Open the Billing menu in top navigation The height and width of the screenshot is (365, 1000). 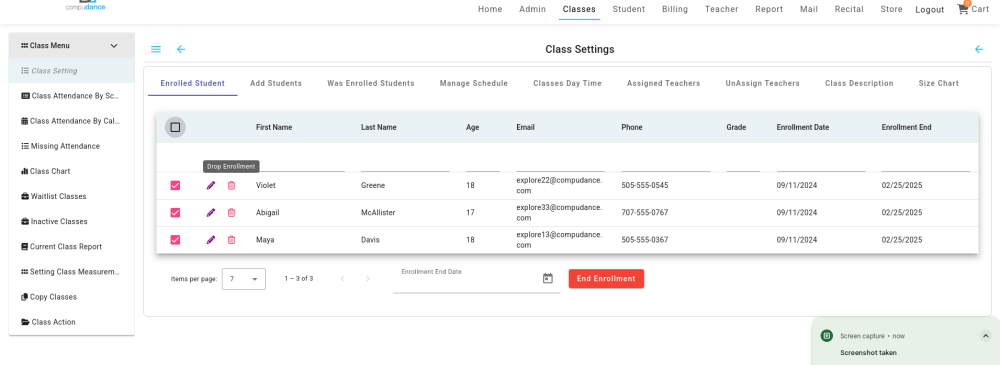pos(675,9)
